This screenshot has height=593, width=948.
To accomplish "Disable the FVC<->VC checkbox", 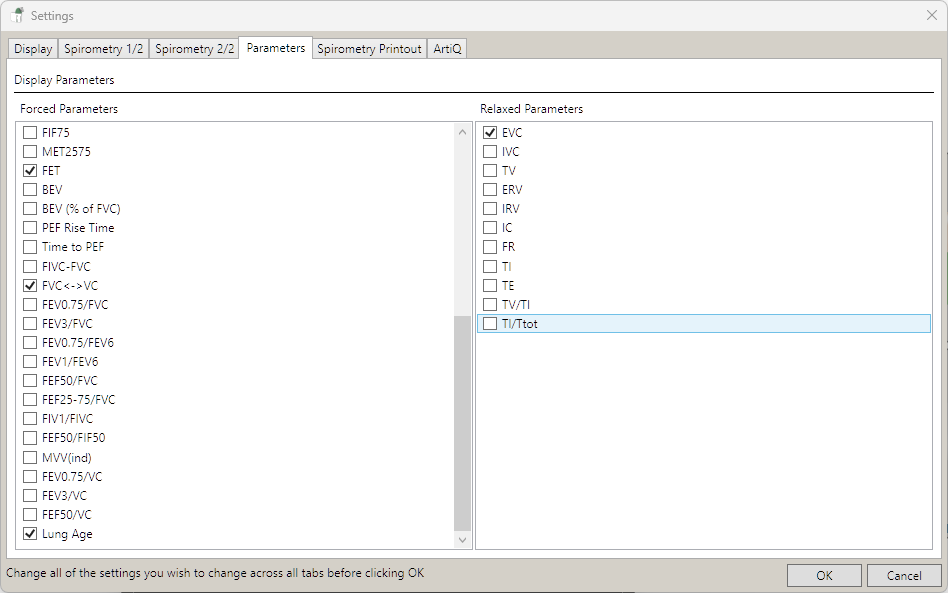I will tap(30, 286).
